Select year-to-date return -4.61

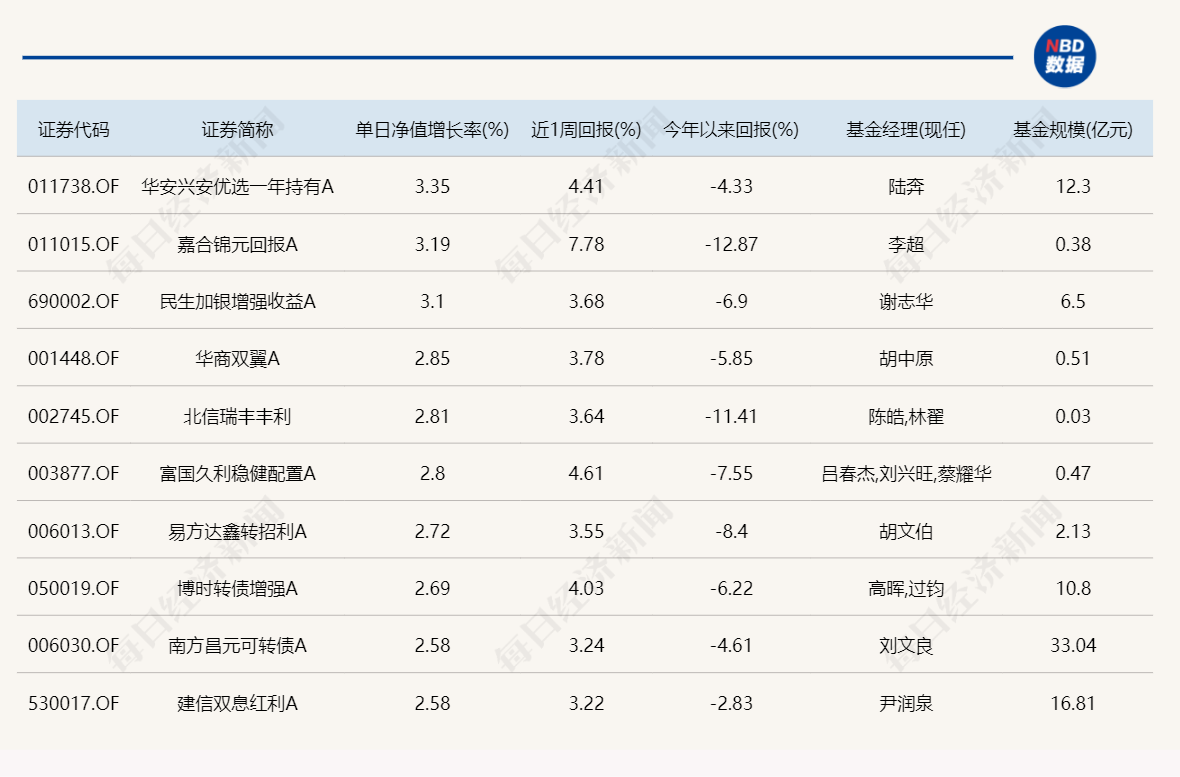[x=731, y=646]
